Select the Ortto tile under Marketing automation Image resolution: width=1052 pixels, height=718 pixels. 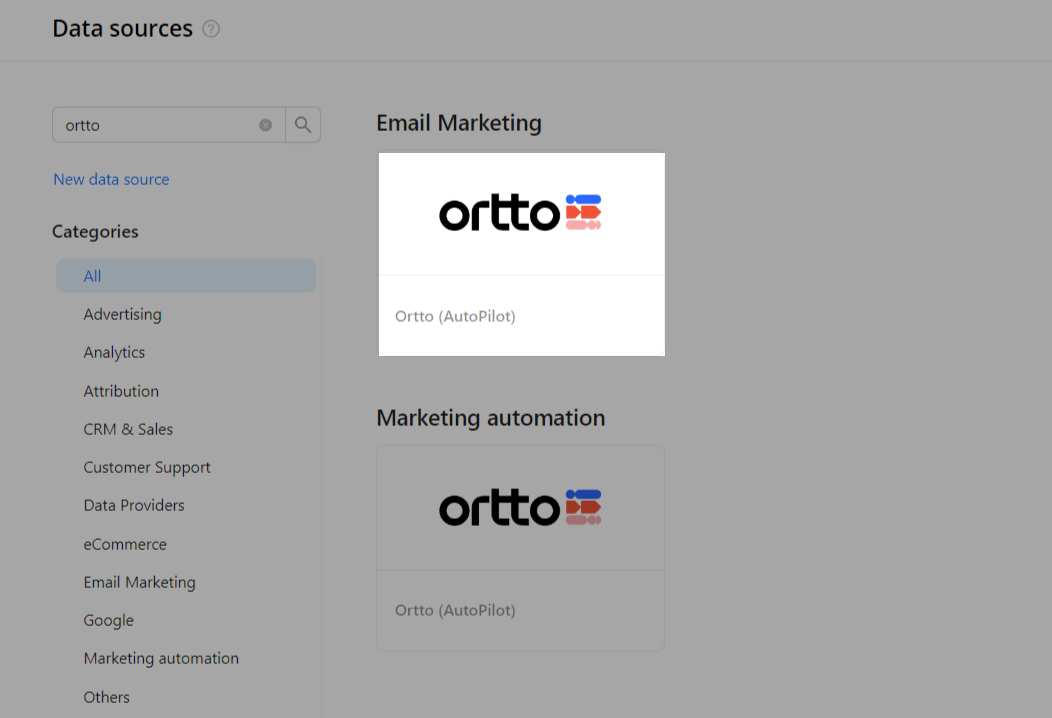pyautogui.click(x=520, y=548)
